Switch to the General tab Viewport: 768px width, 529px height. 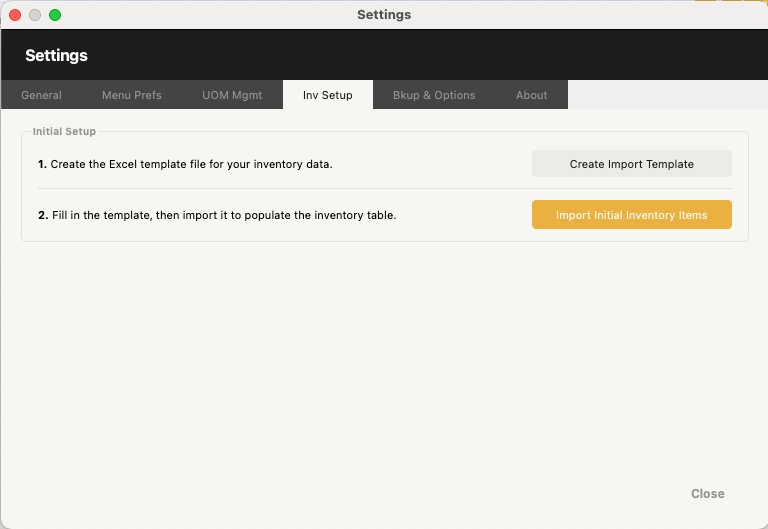point(41,95)
